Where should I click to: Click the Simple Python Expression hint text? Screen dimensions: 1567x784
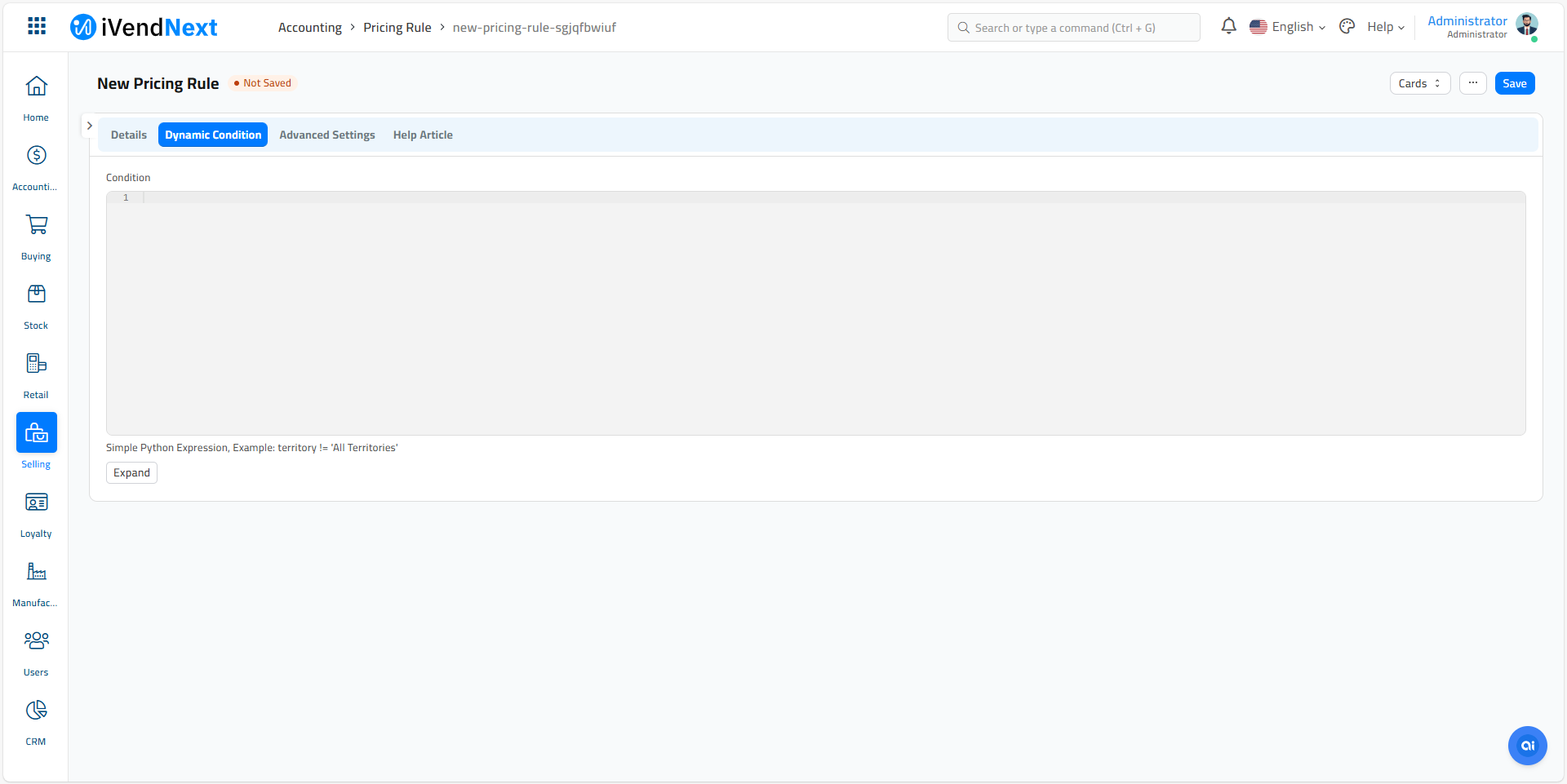(x=252, y=448)
